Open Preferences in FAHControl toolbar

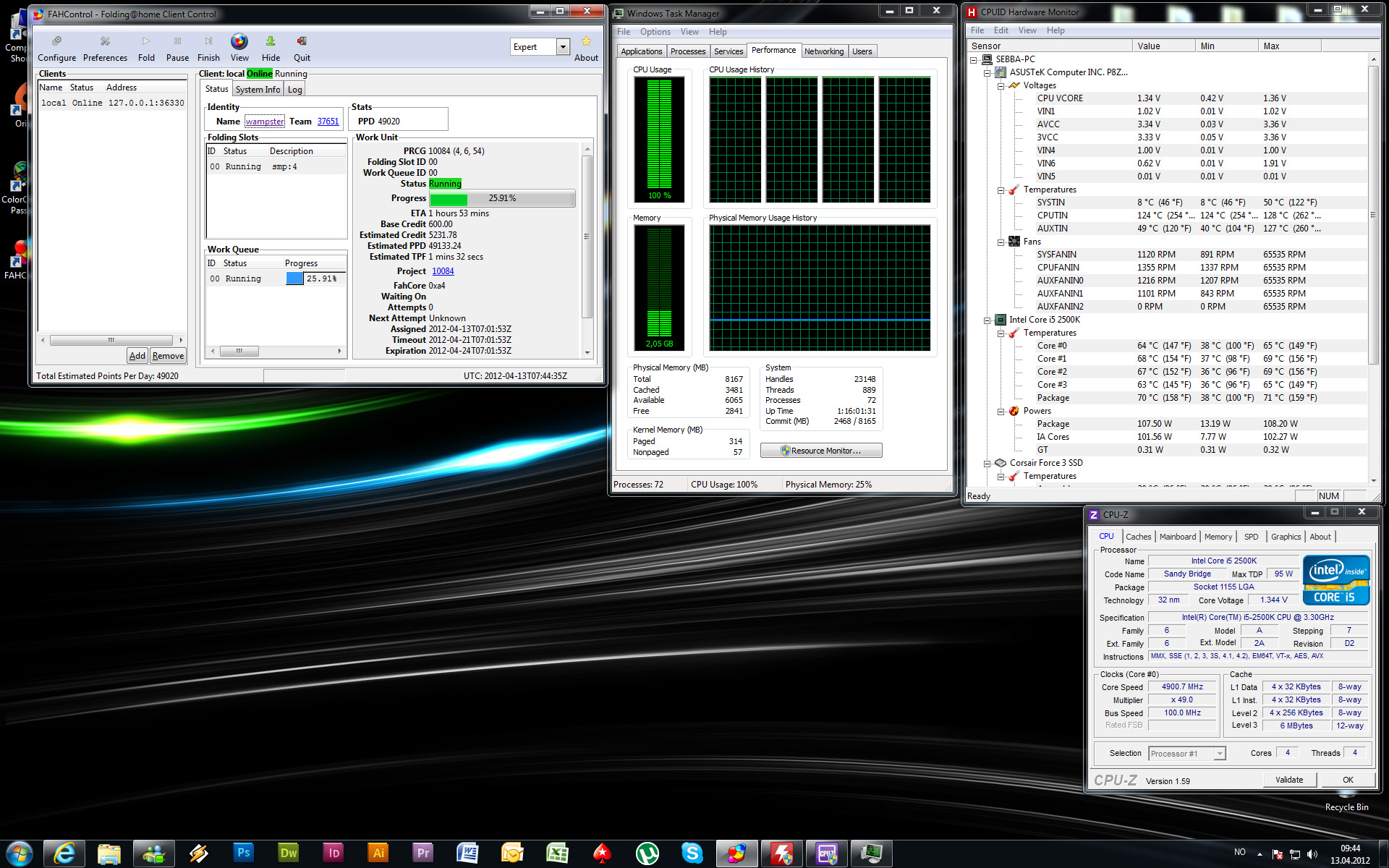tap(105, 48)
